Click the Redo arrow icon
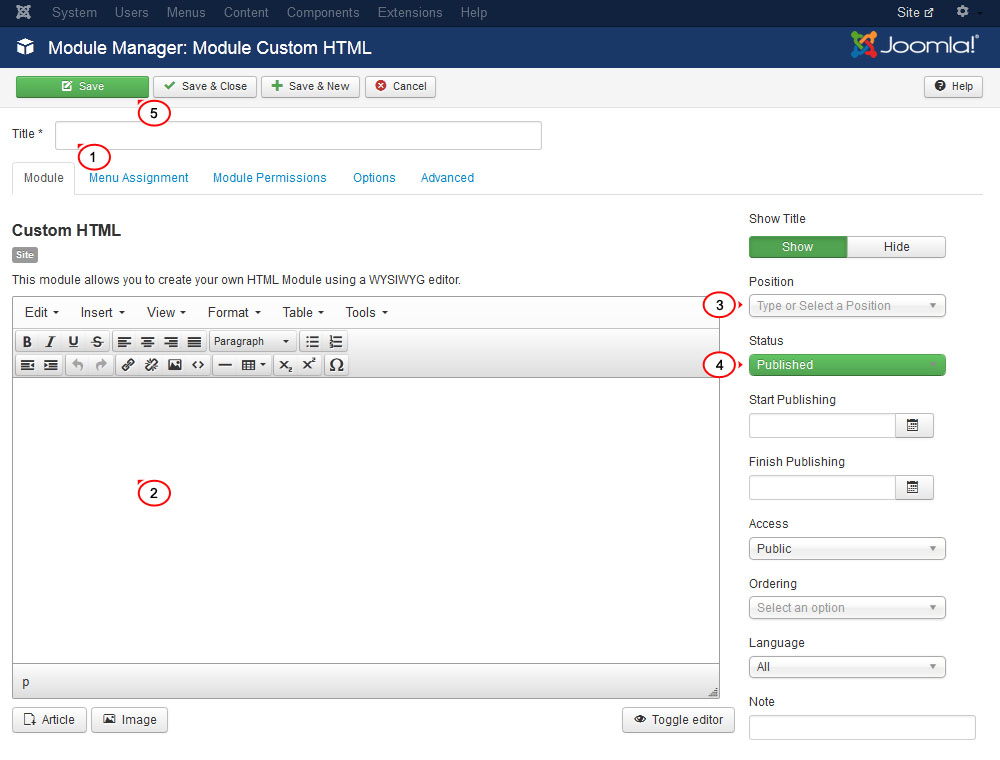This screenshot has height=760, width=1000. click(101, 365)
